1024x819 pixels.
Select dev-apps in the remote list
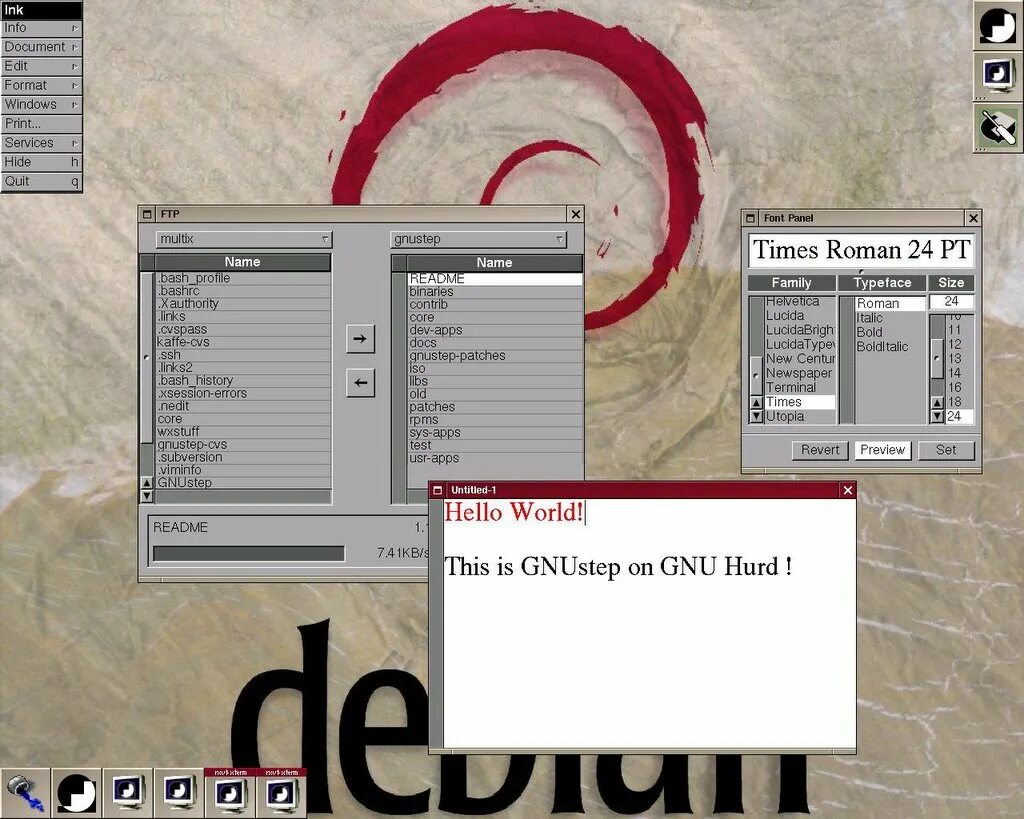pyautogui.click(x=494, y=330)
